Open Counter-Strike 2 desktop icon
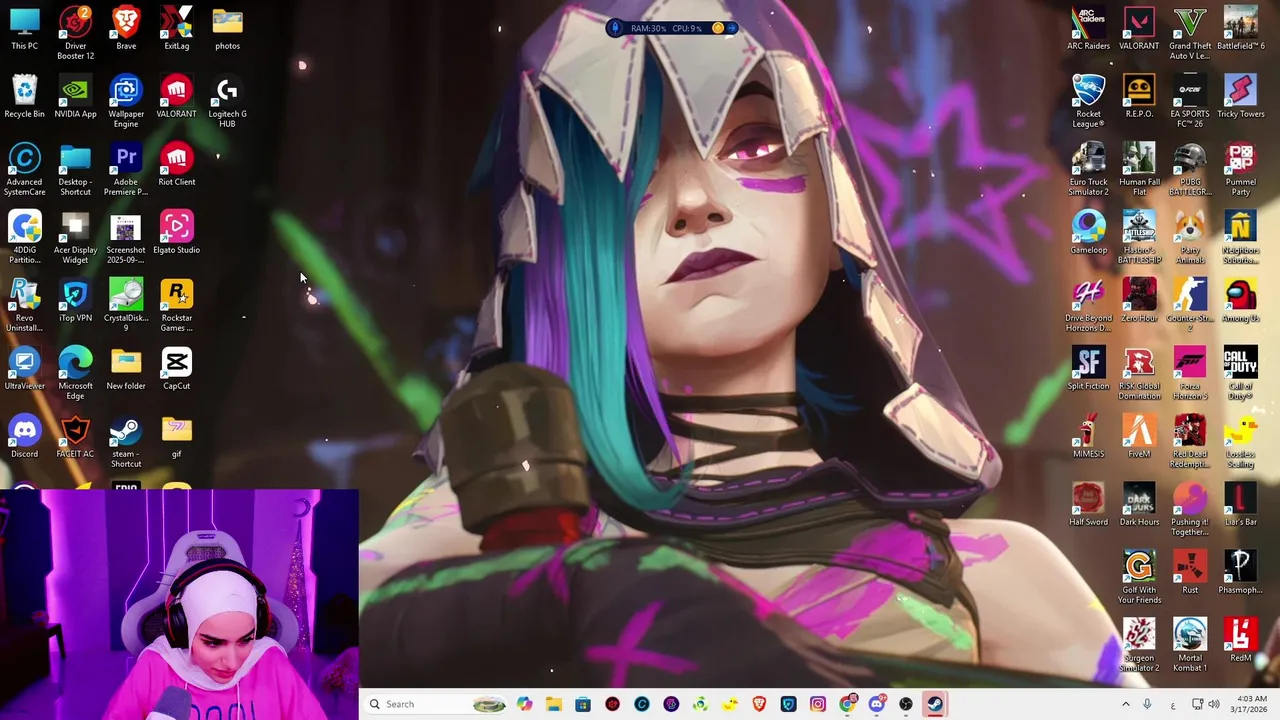Image resolution: width=1280 pixels, height=720 pixels. click(1190, 304)
